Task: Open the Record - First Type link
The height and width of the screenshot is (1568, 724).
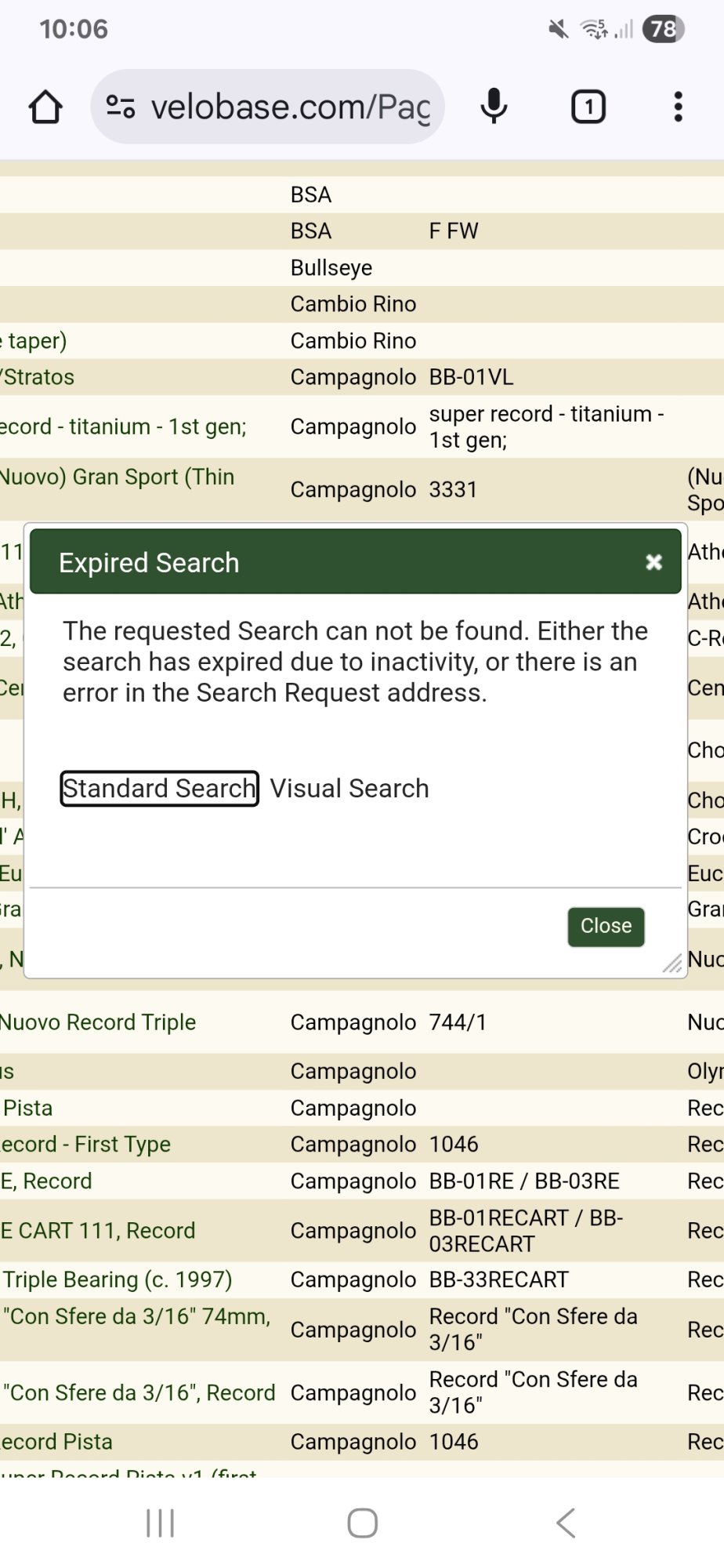Action: [x=86, y=1144]
